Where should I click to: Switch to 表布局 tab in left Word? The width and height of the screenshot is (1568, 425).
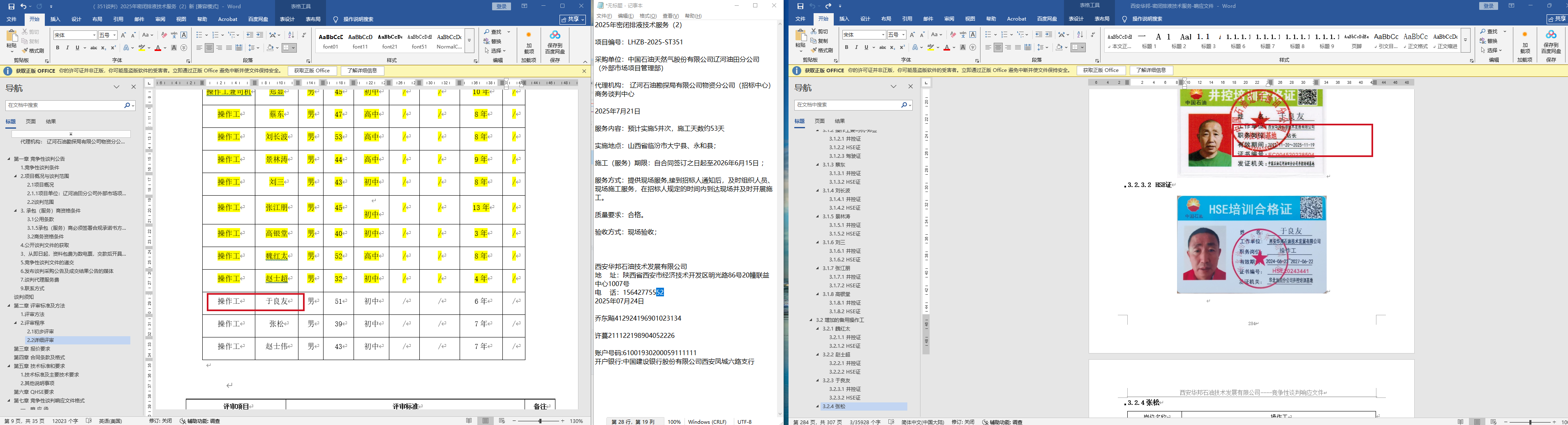coord(313,19)
